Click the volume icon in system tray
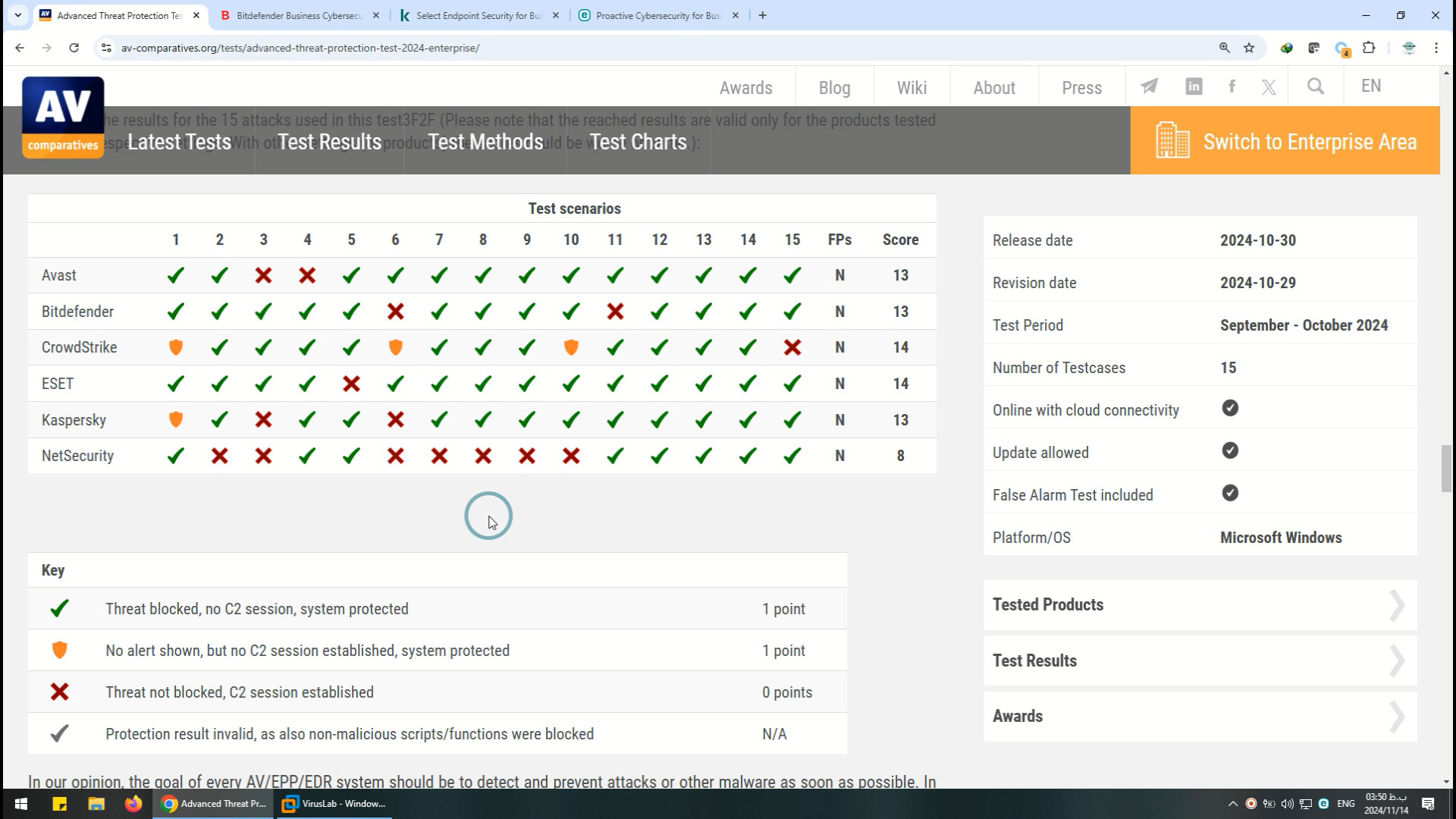The width and height of the screenshot is (1456, 819). pyautogui.click(x=1288, y=804)
